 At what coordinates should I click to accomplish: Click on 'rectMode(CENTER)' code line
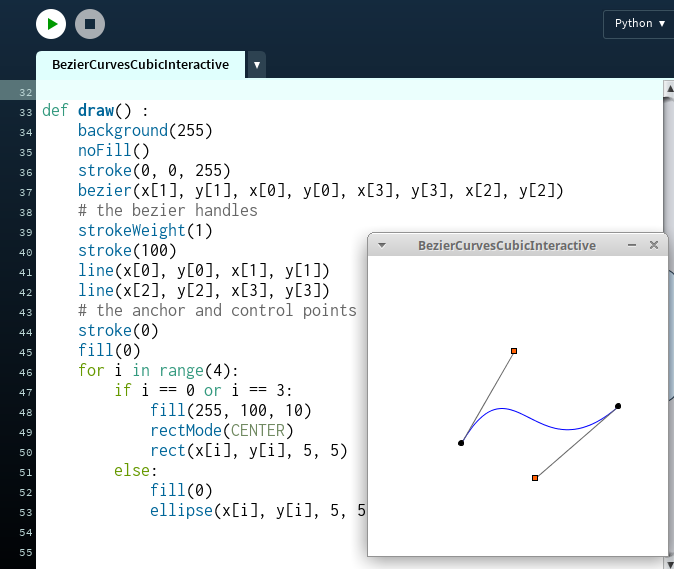tap(221, 431)
